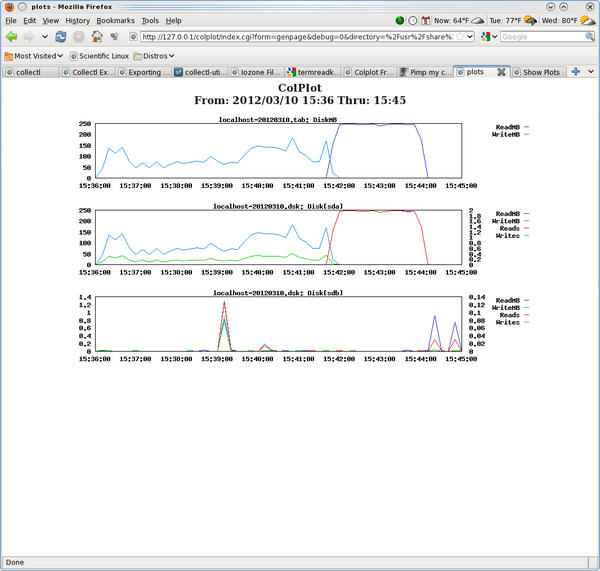Screen dimensions: 600x571
Task: Close the plots tab
Action: (x=501, y=72)
